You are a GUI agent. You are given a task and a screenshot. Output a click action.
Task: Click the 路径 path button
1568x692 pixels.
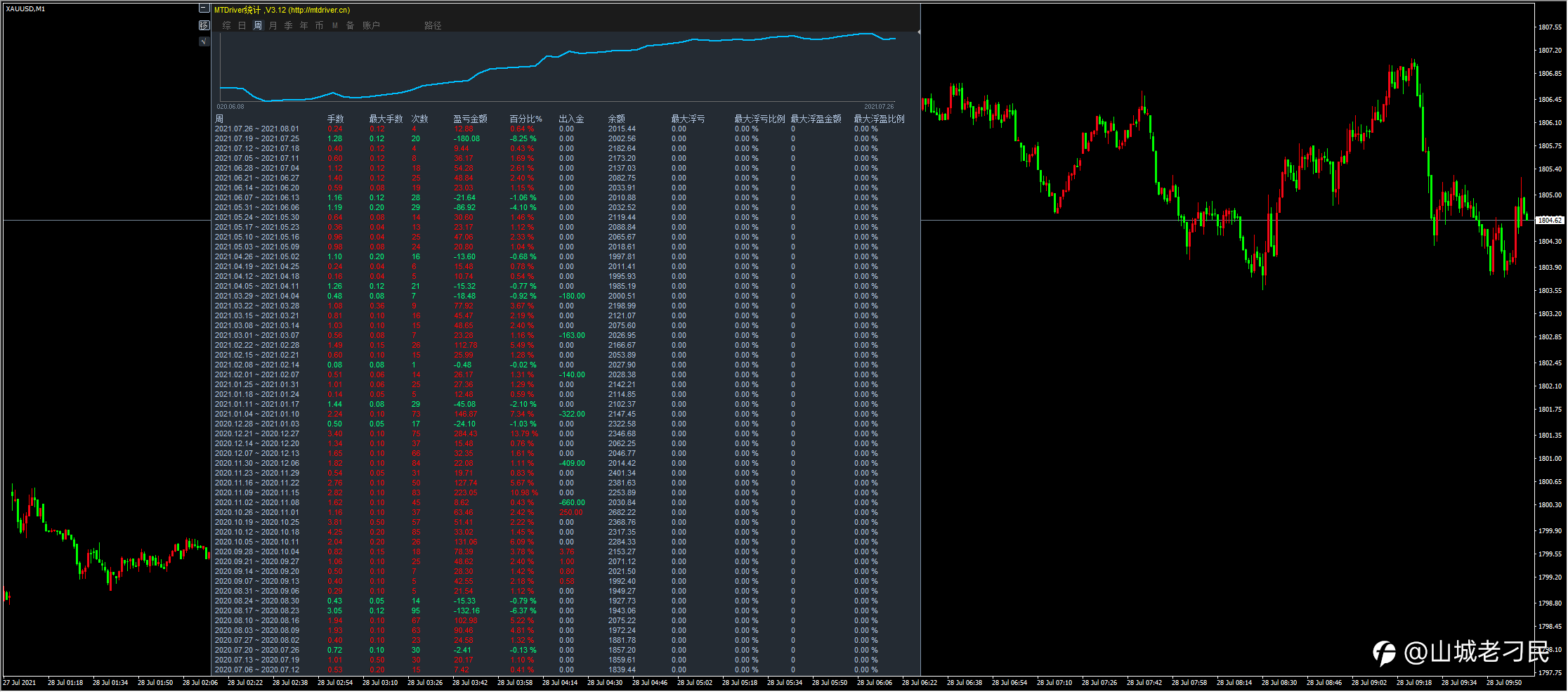point(433,25)
